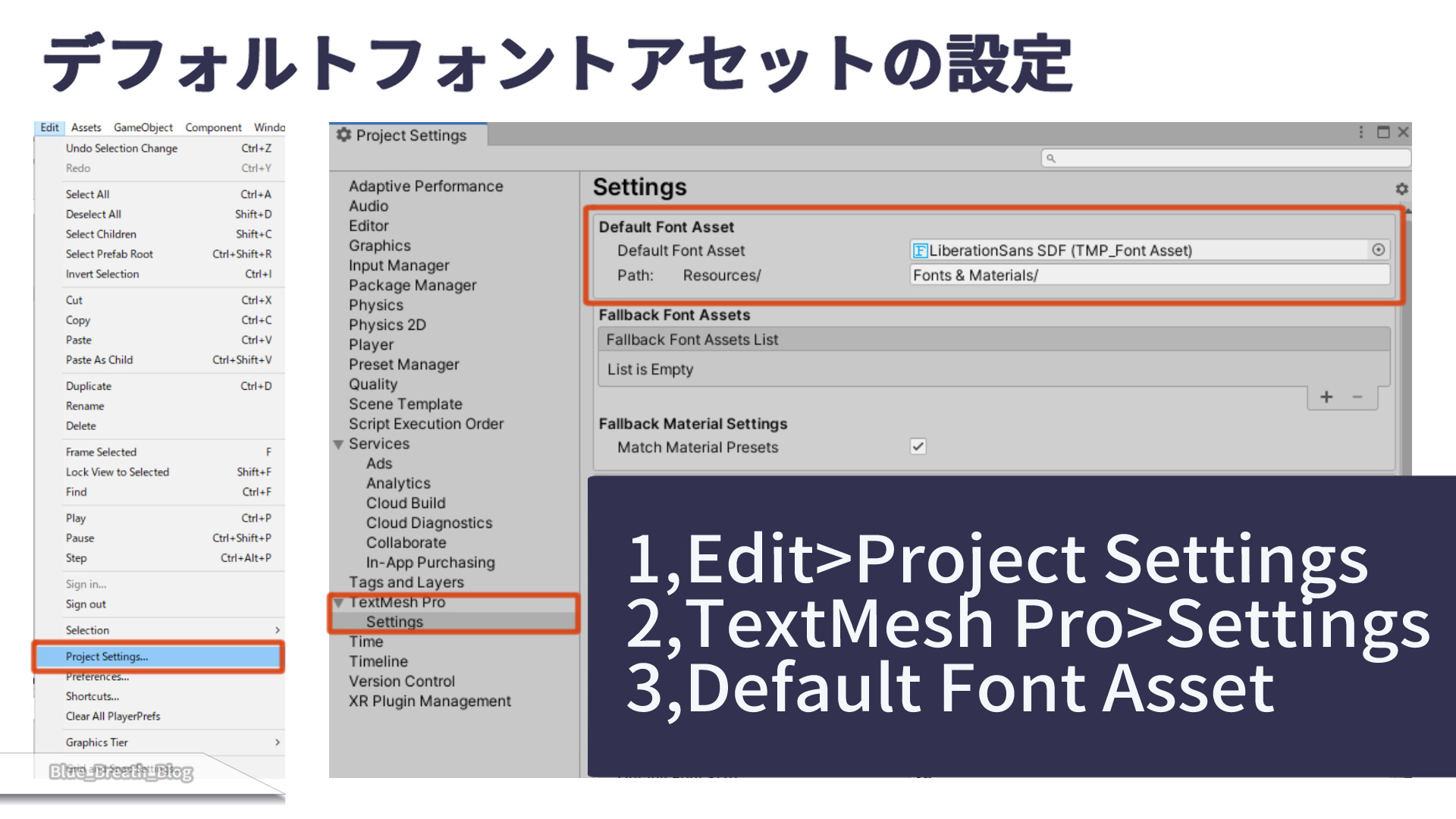Click the Fonts & Materials/ path field
Image resolution: width=1456 pixels, height=819 pixels.
pos(1150,275)
